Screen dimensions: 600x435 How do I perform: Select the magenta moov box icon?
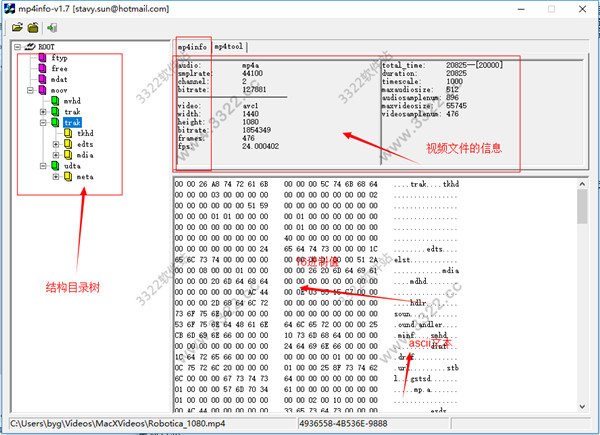coord(42,90)
